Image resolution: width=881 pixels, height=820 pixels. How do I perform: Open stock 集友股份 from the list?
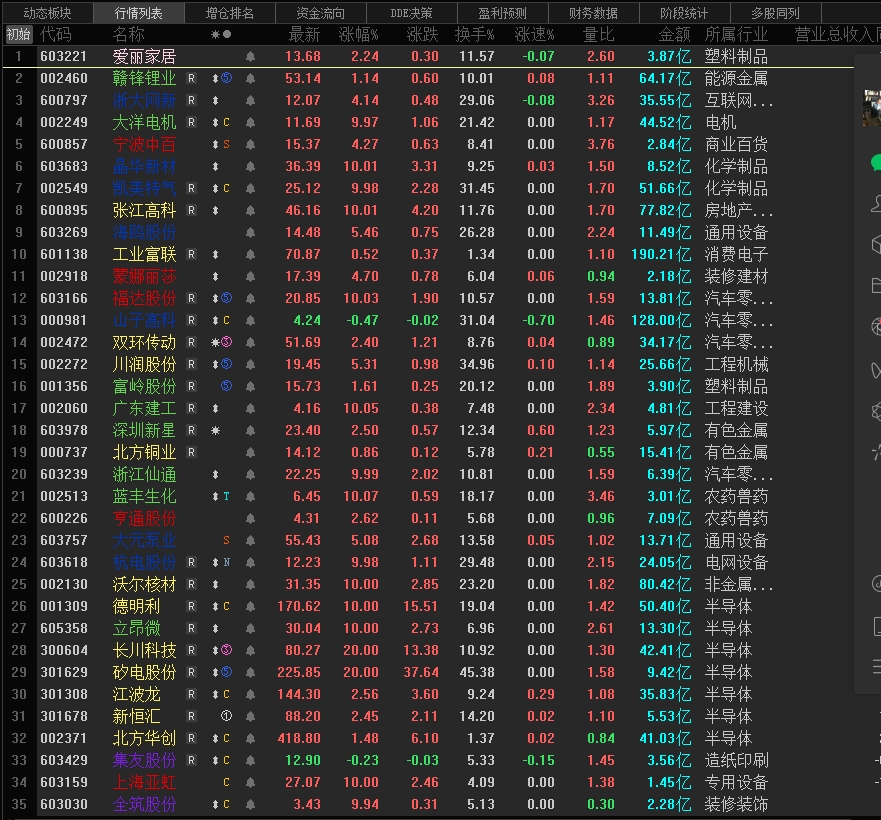pos(144,760)
